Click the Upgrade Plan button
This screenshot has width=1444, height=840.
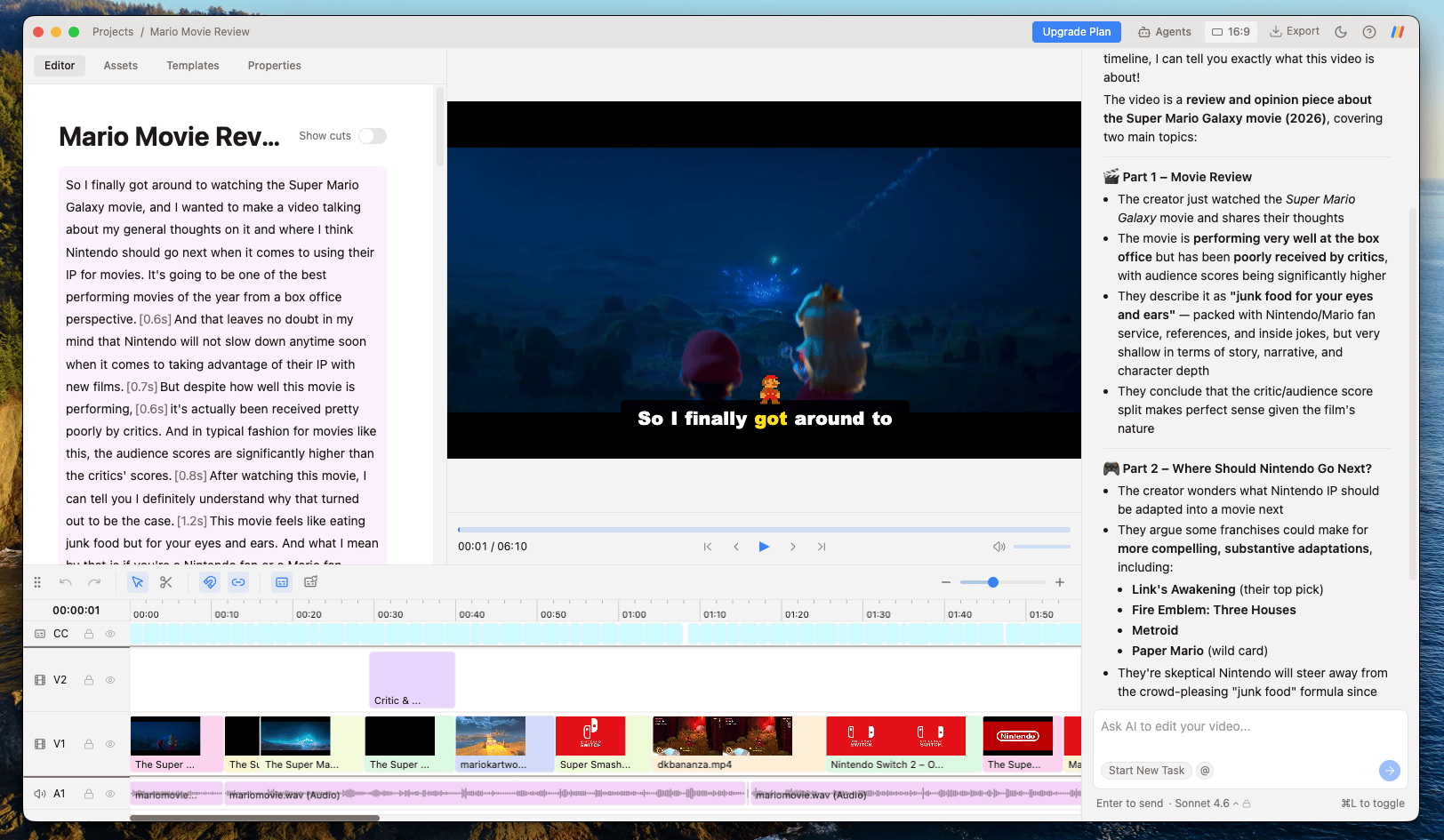click(1077, 32)
